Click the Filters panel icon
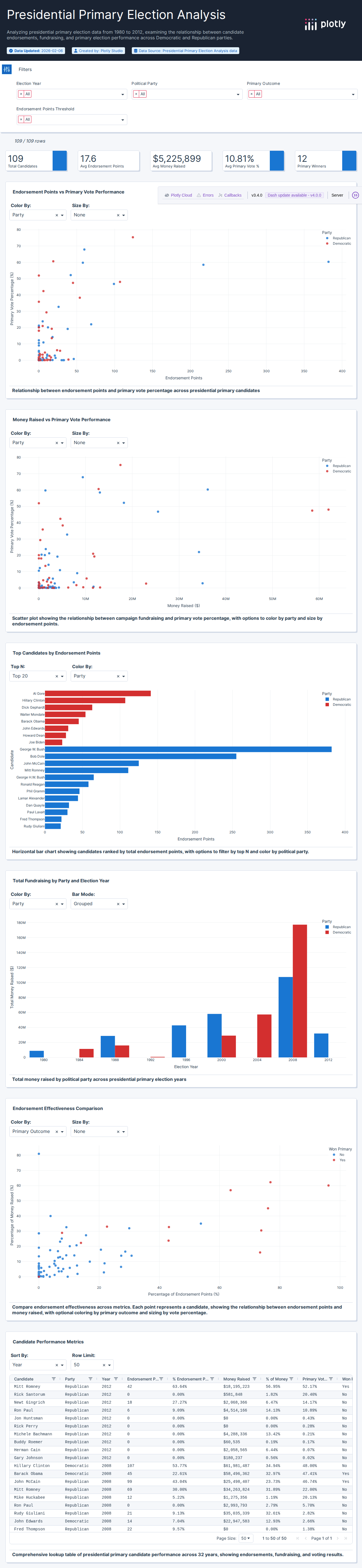 pos(7,69)
